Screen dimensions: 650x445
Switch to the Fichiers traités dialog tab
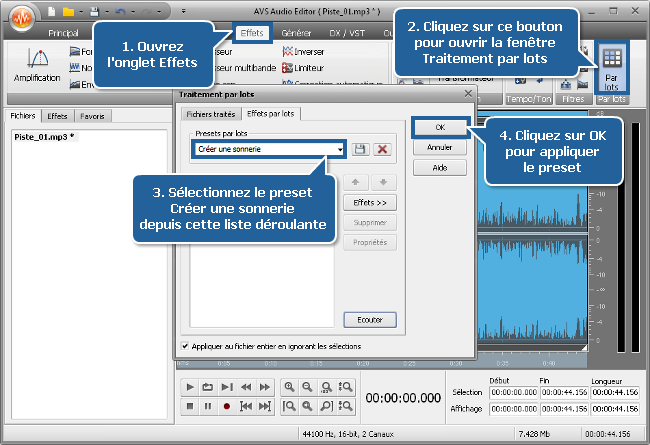[211, 114]
